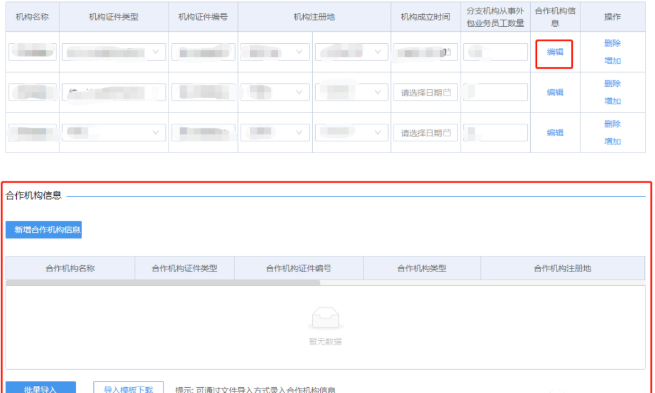Image resolution: width=655 pixels, height=393 pixels.
Task: Open third row 机构注册地 city dropdown
Action: click(x=351, y=132)
